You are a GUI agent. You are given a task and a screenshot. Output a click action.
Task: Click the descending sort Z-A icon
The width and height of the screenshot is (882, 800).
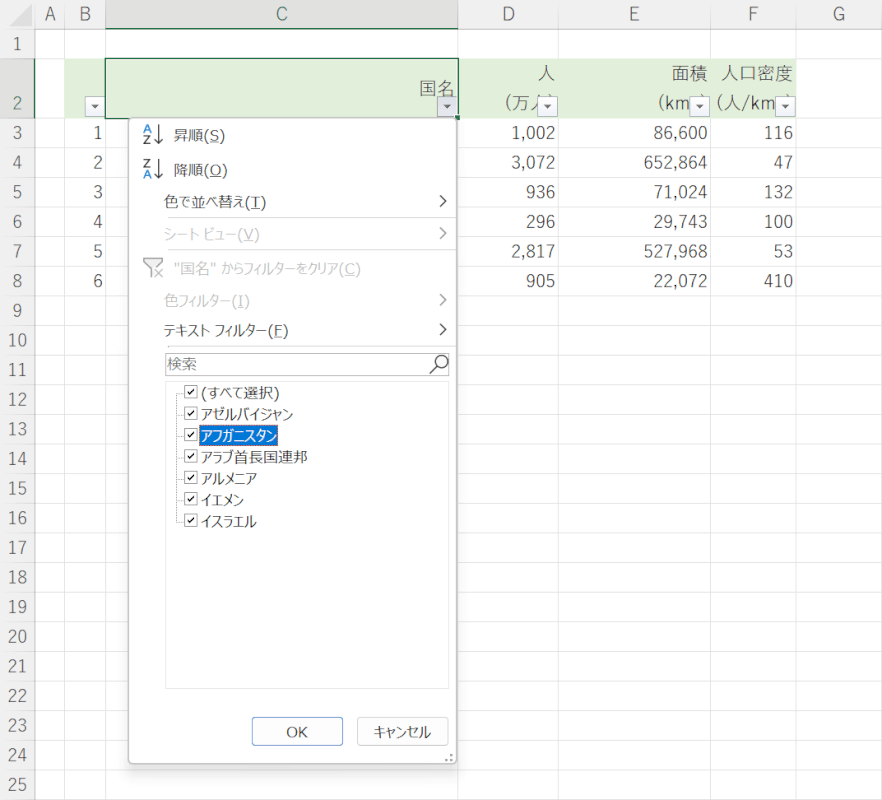[x=152, y=170]
